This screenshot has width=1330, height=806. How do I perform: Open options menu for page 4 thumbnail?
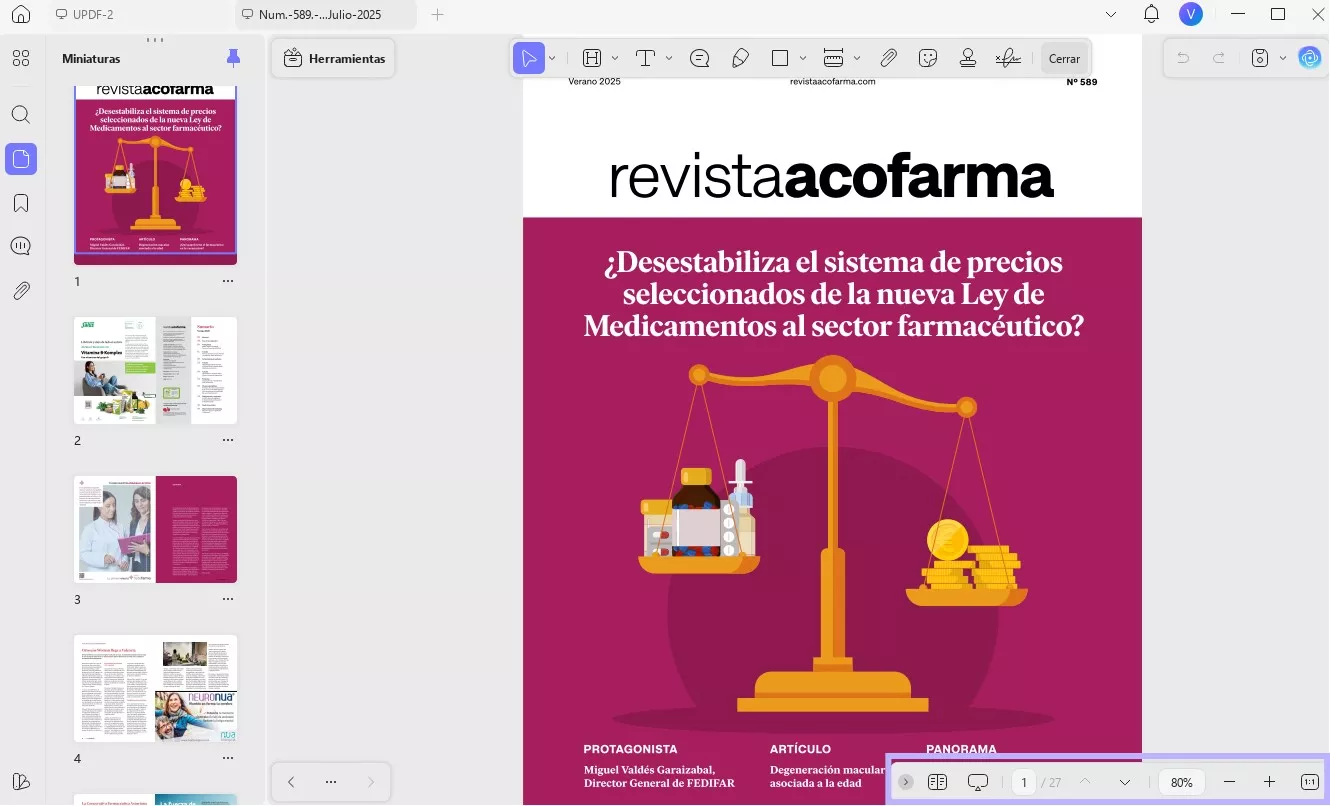(x=228, y=758)
